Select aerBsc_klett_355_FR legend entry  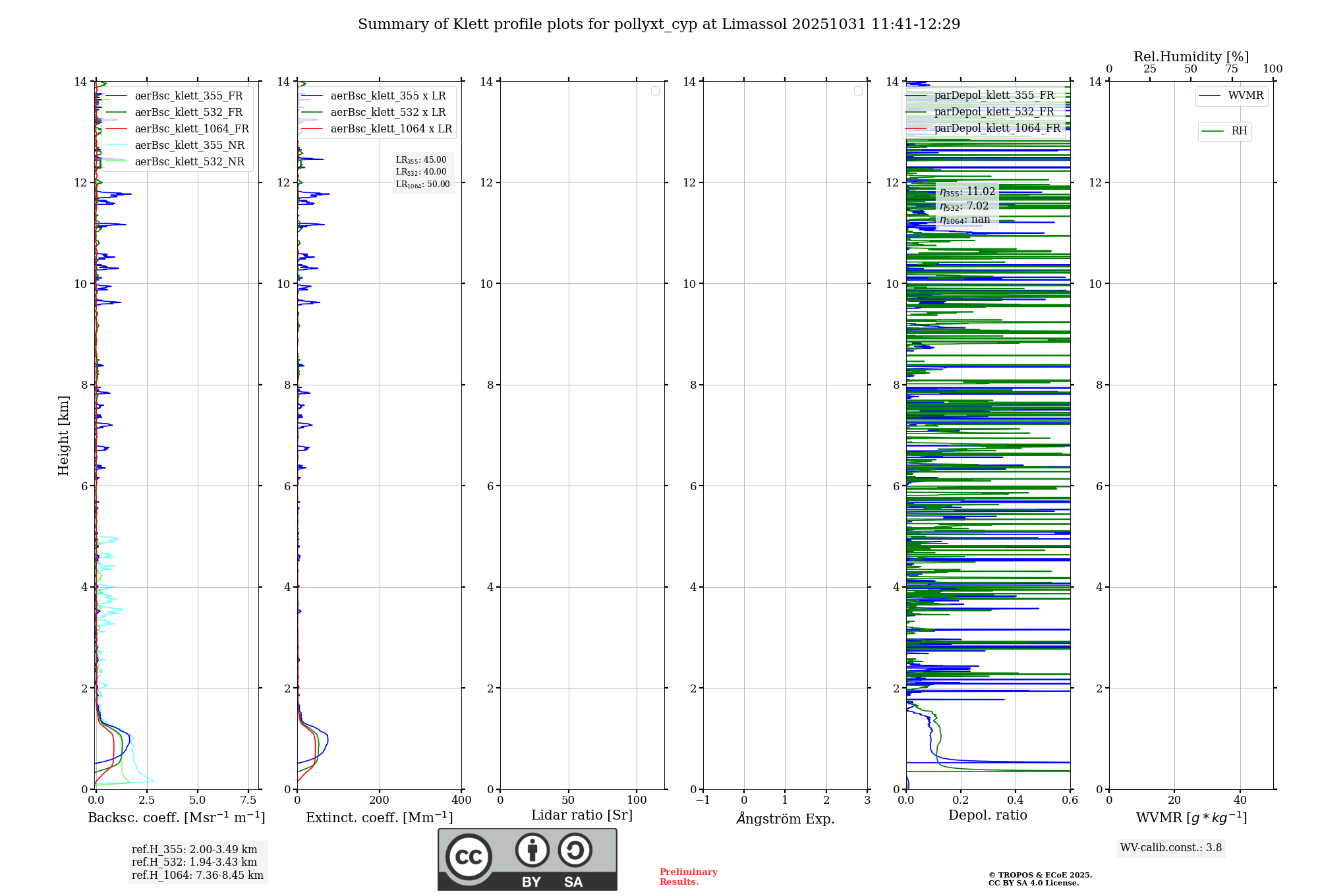click(x=188, y=96)
